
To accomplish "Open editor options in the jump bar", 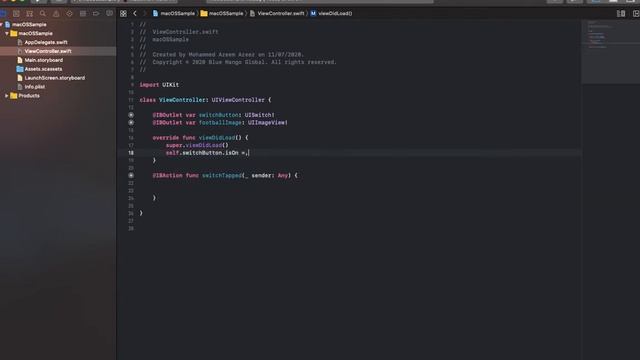I will 621,13.
